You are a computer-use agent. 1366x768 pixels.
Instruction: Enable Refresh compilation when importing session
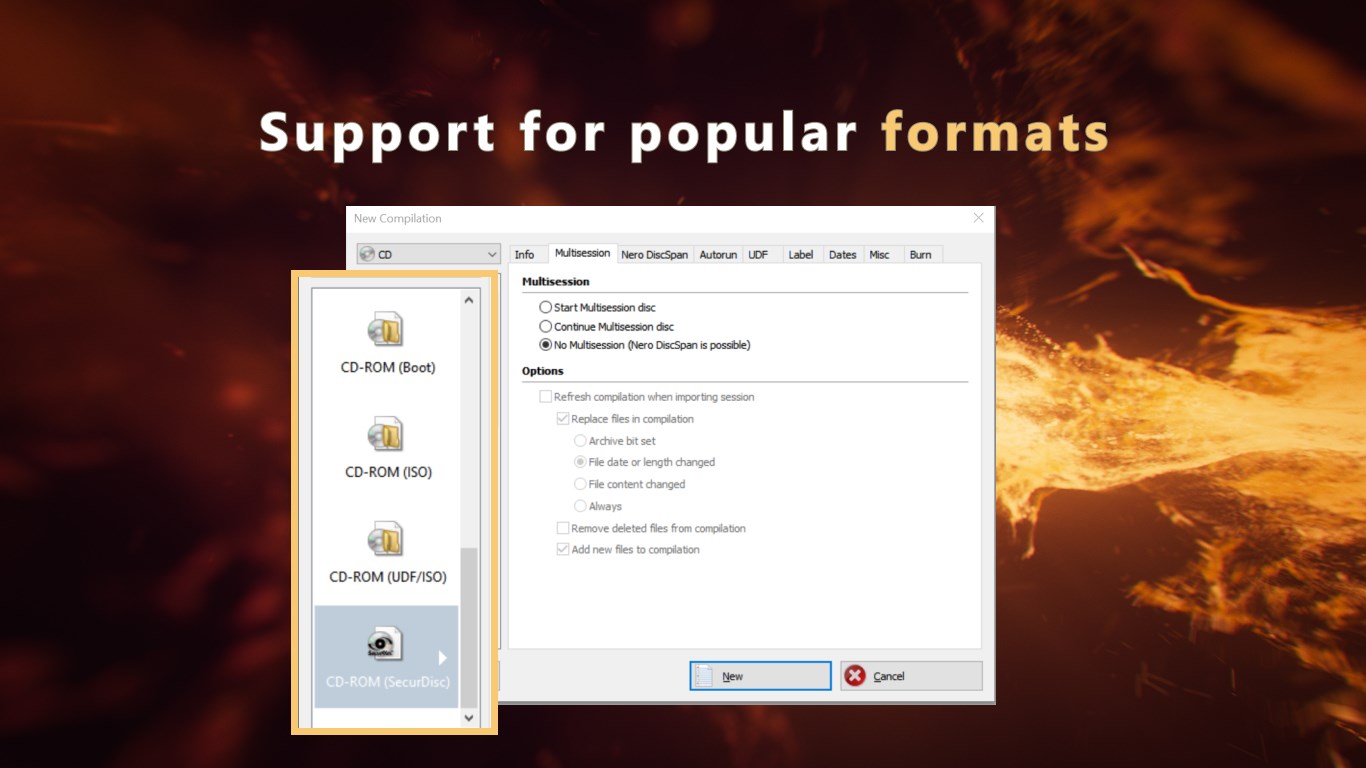[x=546, y=396]
